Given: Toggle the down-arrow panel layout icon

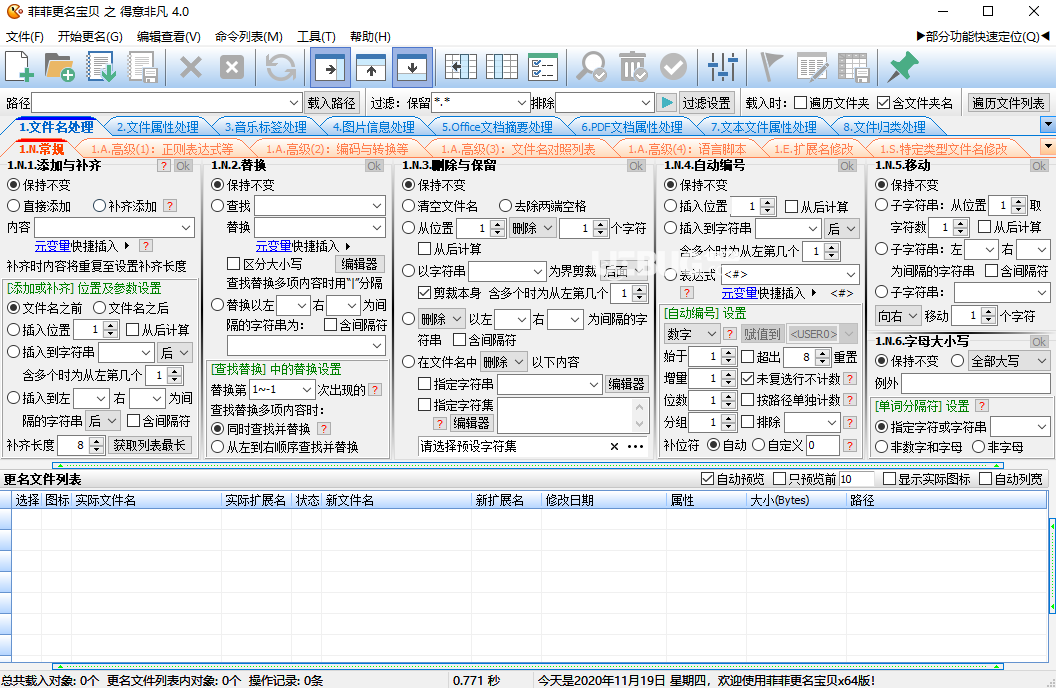Looking at the screenshot, I should [412, 67].
